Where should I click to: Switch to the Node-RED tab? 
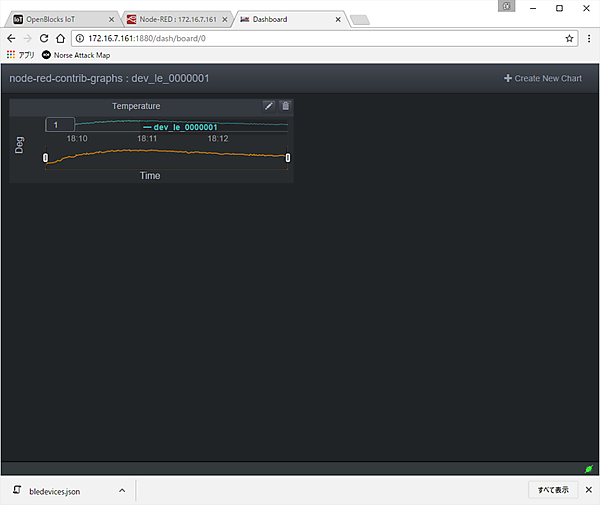(x=170, y=20)
